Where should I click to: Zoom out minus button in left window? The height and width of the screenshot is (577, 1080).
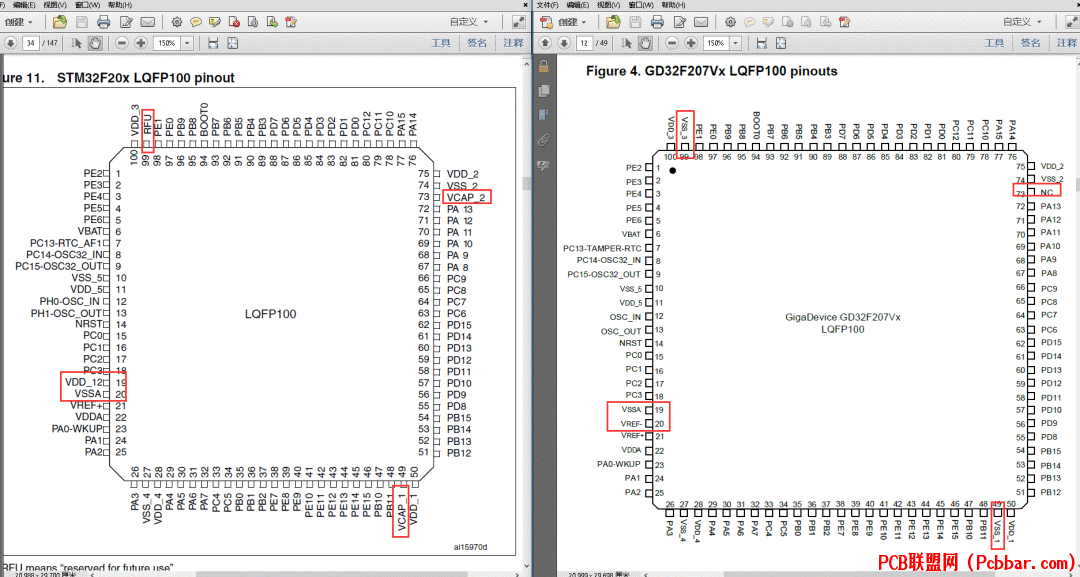[x=122, y=43]
